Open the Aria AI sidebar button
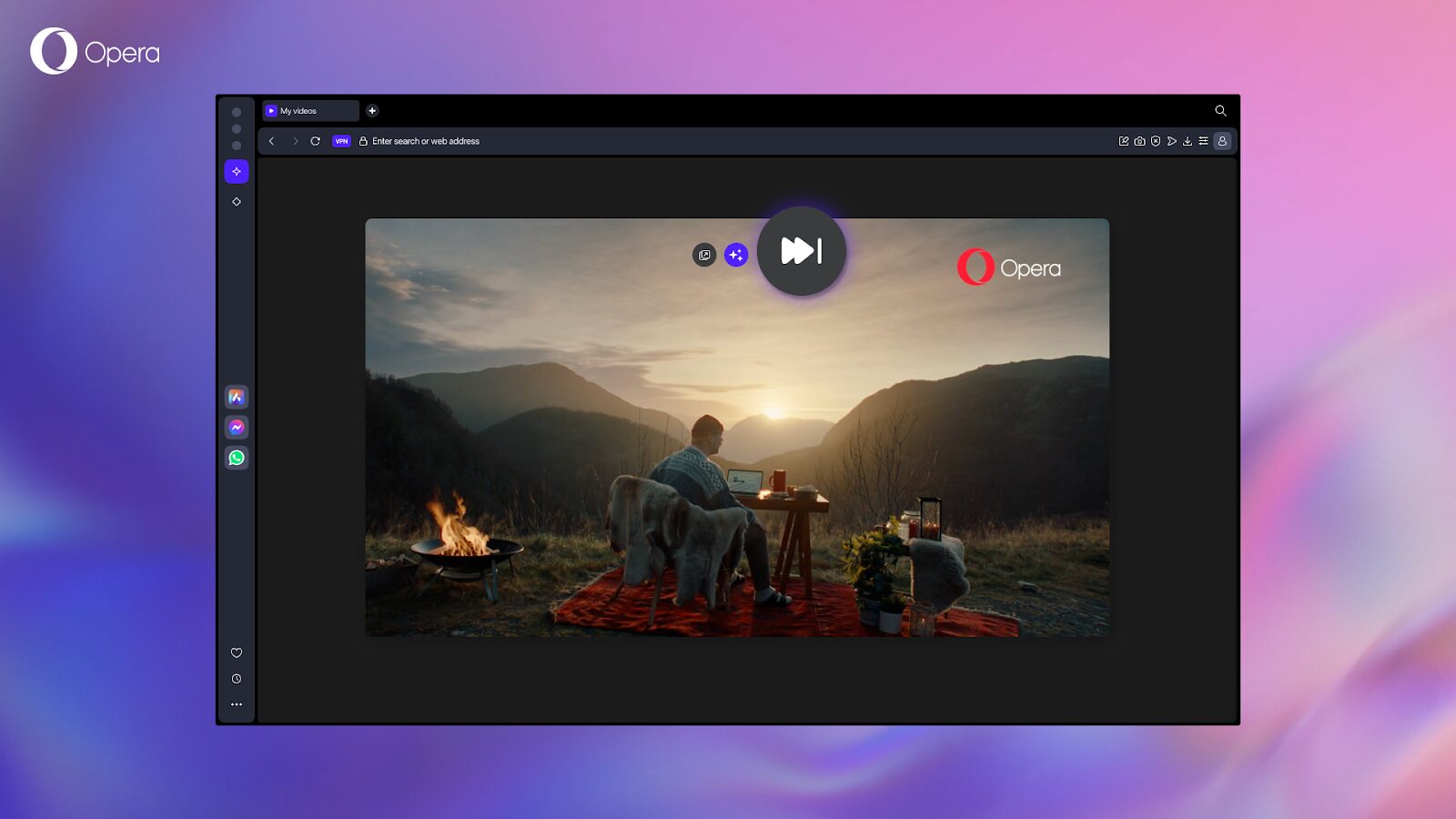This screenshot has height=819, width=1456. pyautogui.click(x=237, y=171)
